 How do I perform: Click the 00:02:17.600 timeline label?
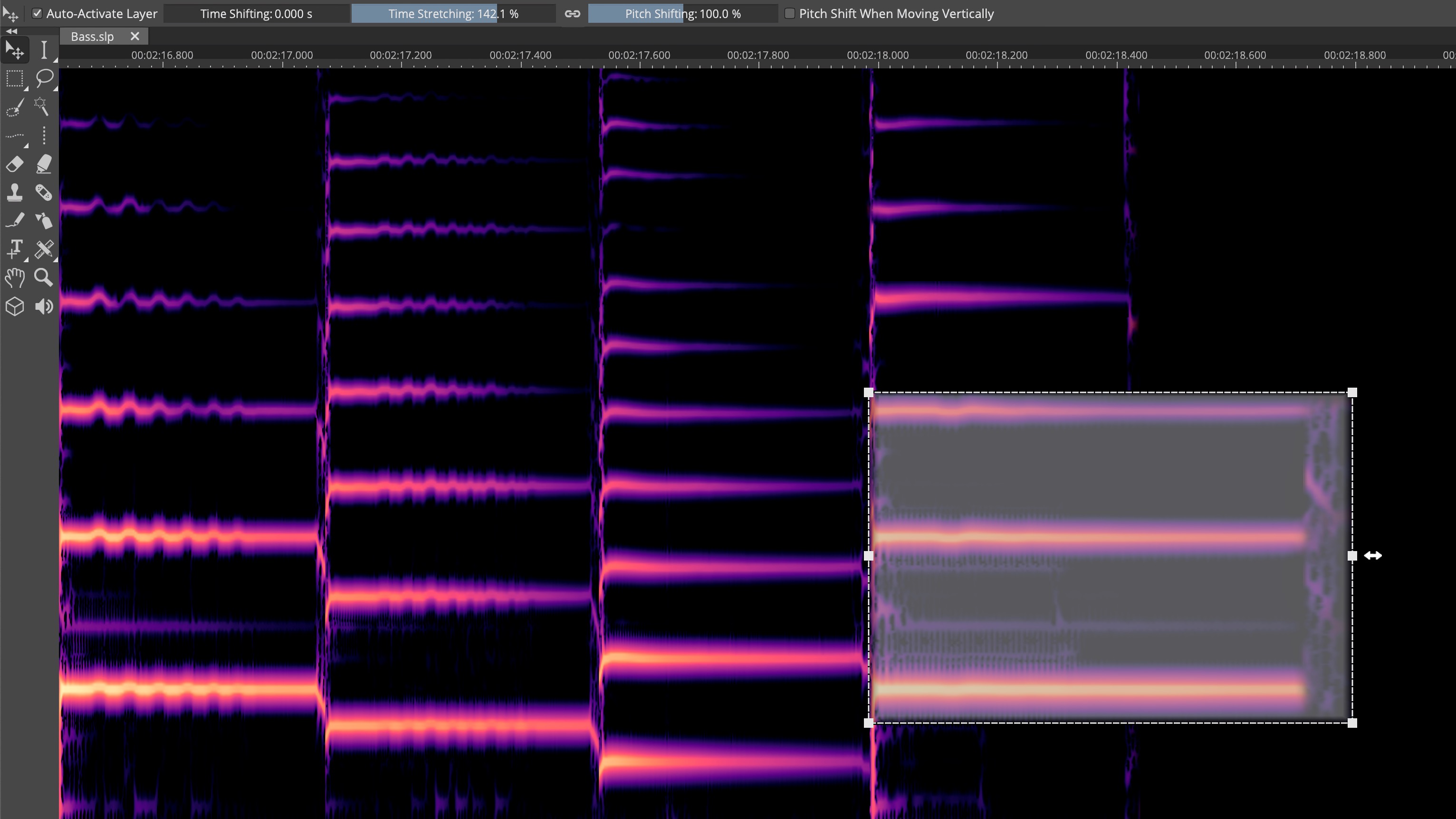pos(639,56)
